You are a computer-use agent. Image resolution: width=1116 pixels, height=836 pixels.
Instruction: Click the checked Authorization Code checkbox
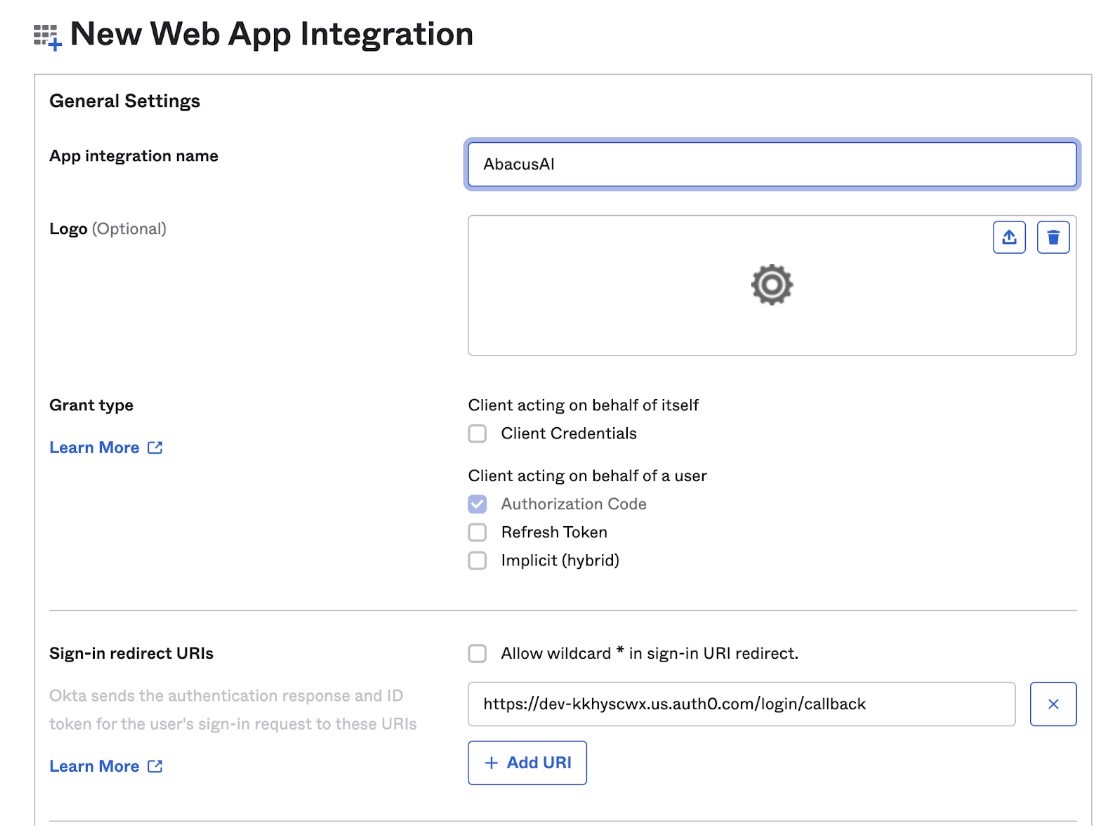pos(477,504)
